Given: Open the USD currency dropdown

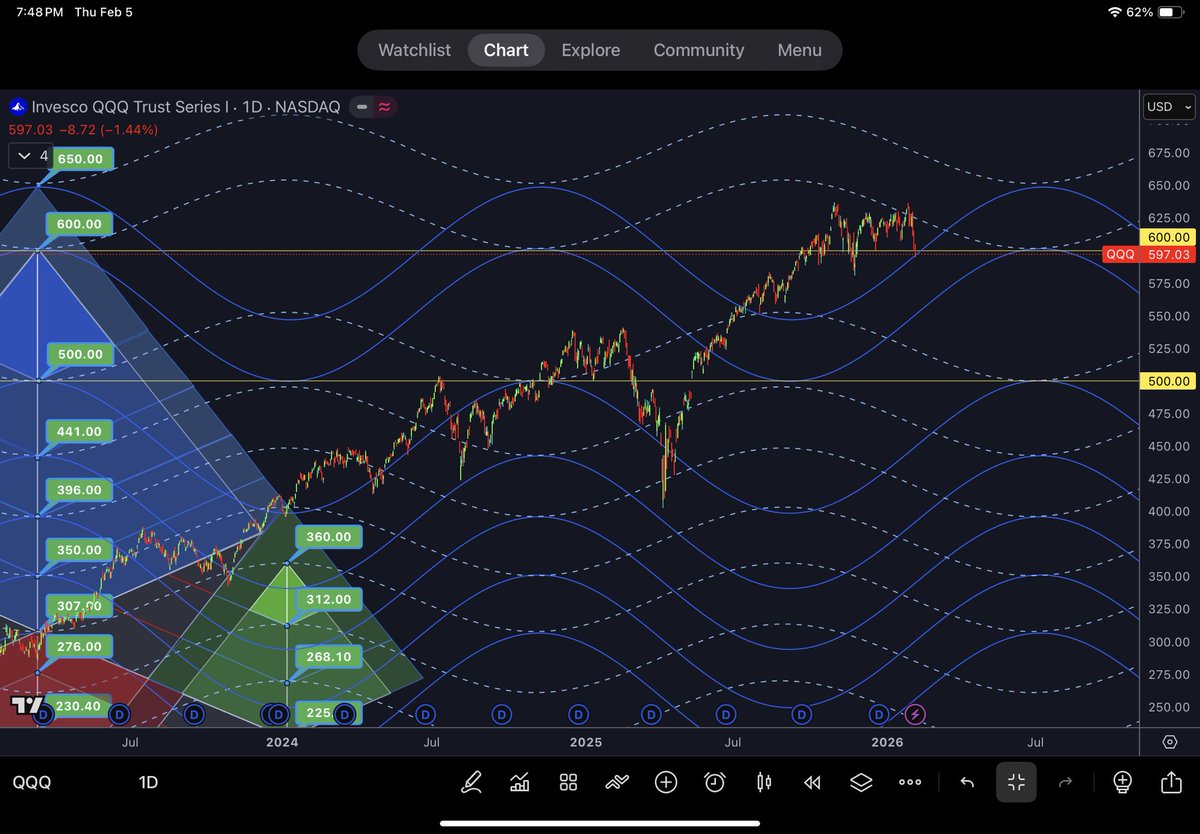Looking at the screenshot, I should tap(1169, 107).
